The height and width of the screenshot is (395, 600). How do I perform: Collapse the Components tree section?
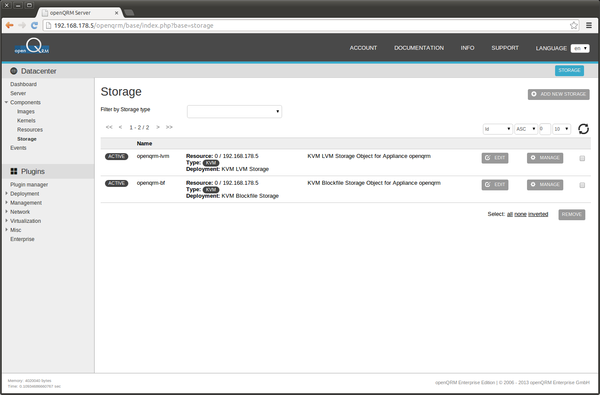click(x=7, y=102)
